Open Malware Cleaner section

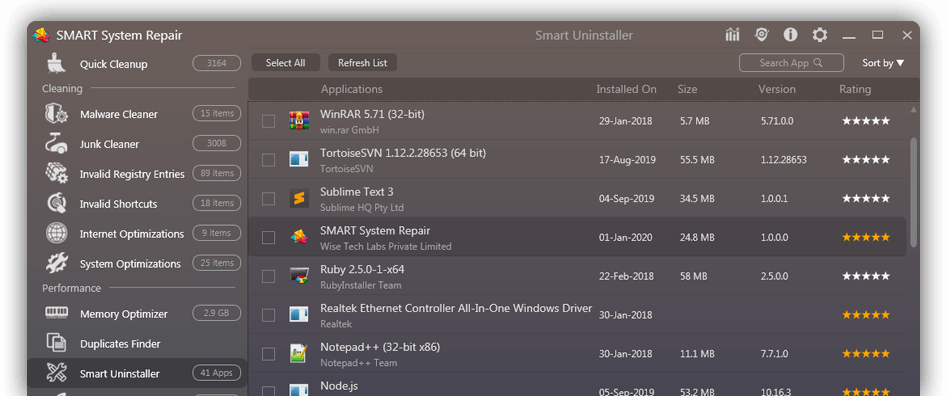coord(137,114)
